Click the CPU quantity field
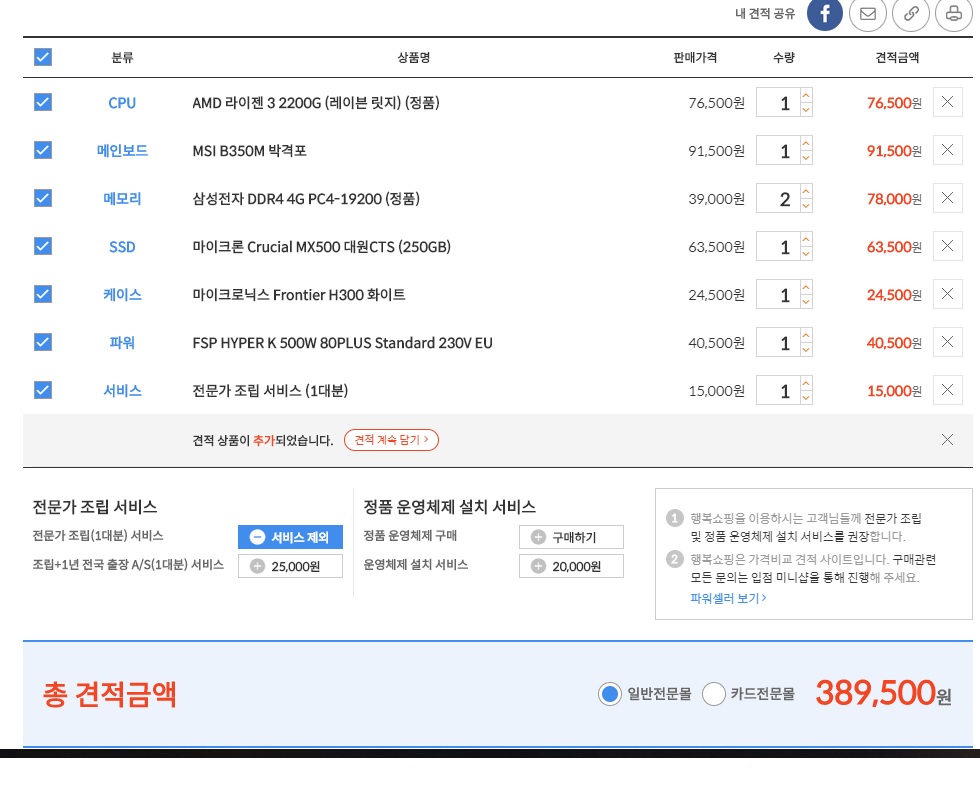980x811 pixels. (778, 102)
